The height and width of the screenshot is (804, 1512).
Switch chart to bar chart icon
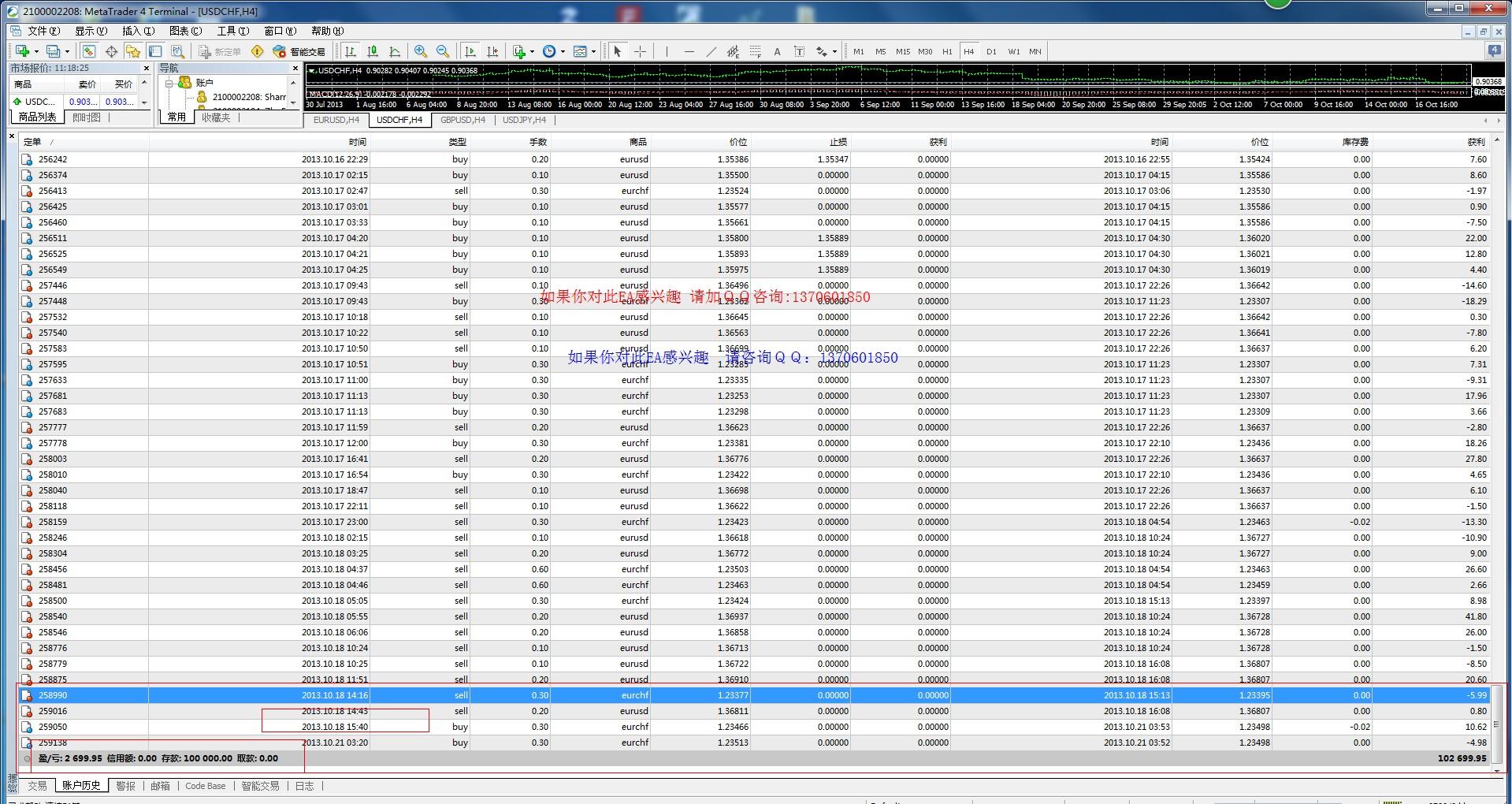point(351,51)
